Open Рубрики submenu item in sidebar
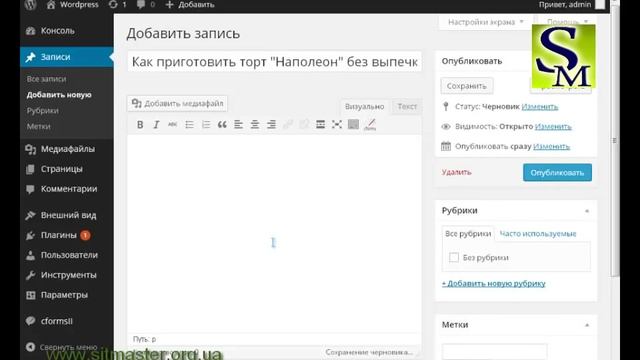The image size is (640, 360). tap(42, 111)
